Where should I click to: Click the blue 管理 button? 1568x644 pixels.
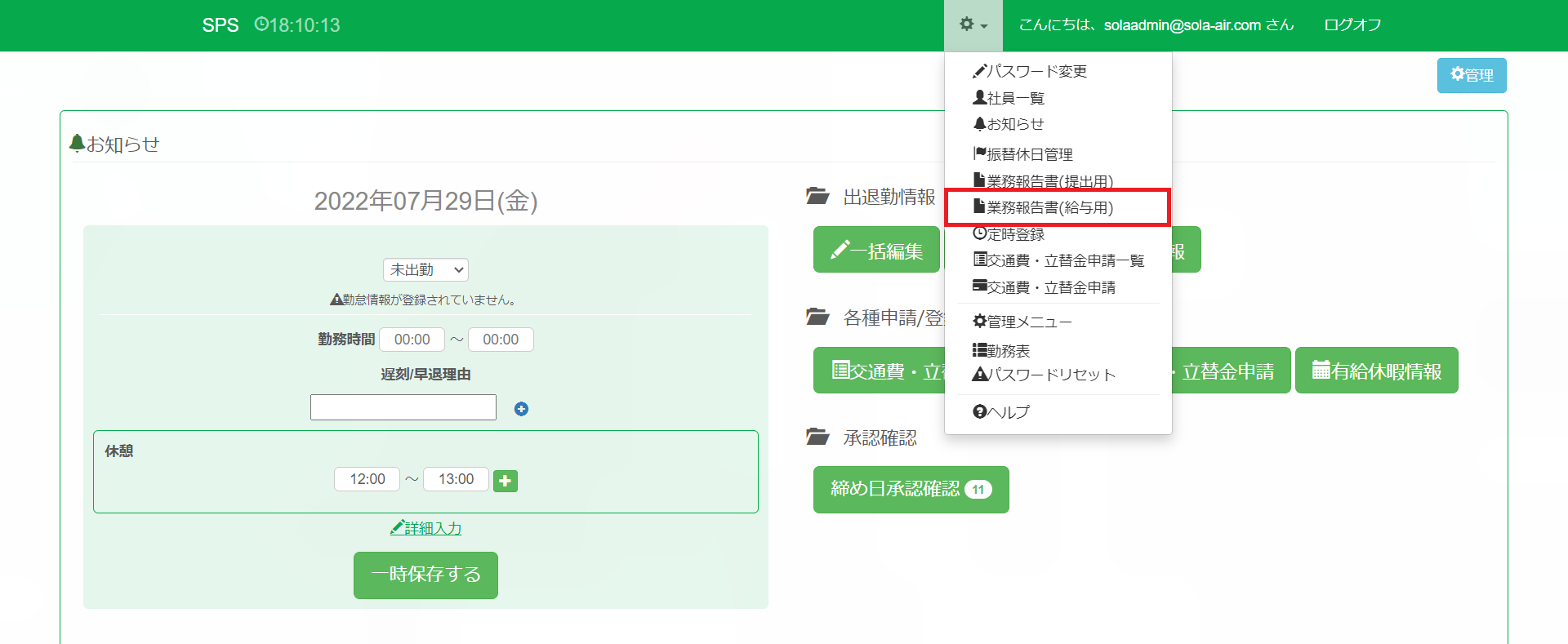[1472, 75]
